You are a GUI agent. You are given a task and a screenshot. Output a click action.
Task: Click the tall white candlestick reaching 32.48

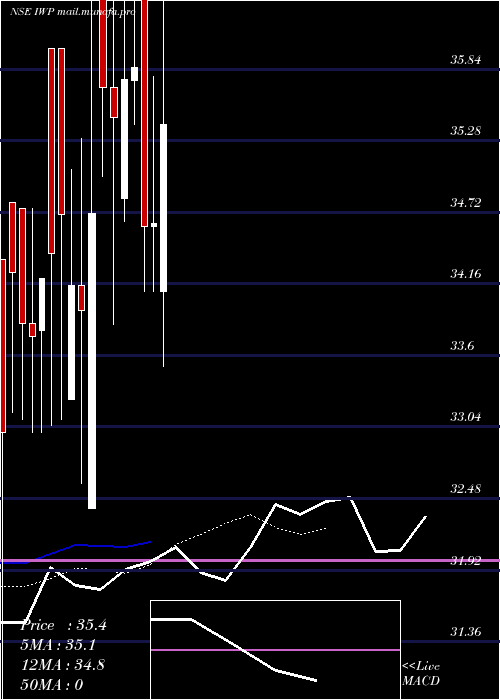pyautogui.click(x=92, y=361)
